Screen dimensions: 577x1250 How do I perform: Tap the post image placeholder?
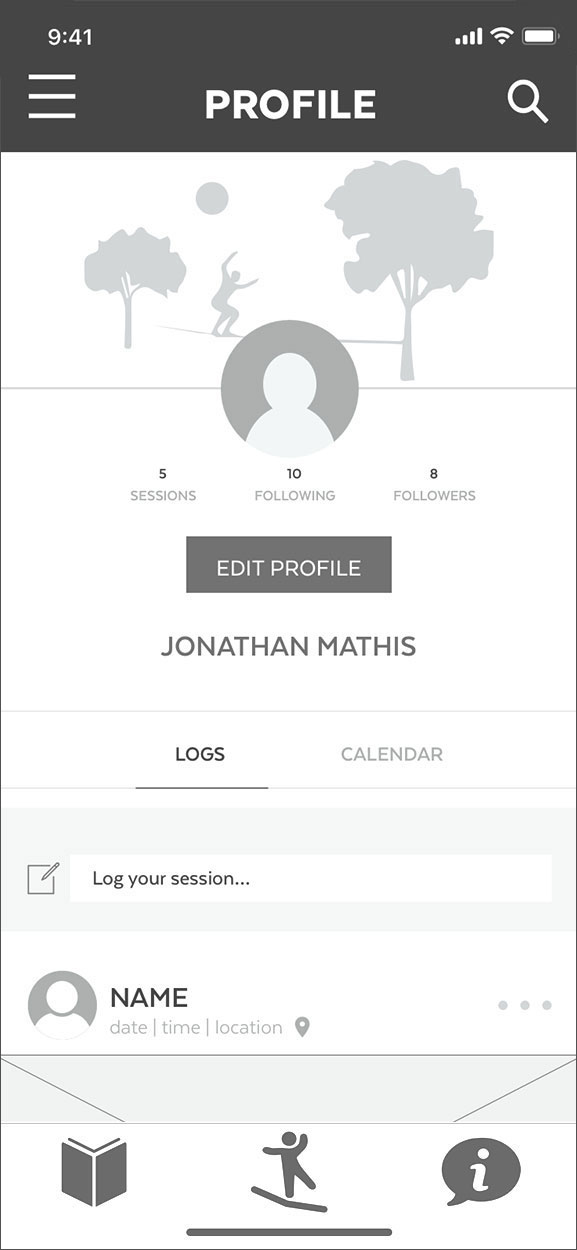(289, 1088)
